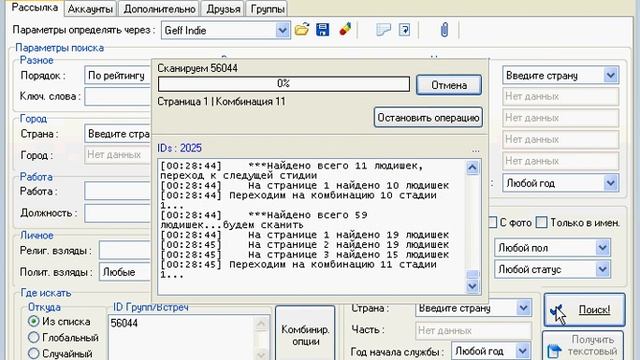The image size is (640, 360).
Task: Click the Город Нет данных field
Action: (118, 155)
